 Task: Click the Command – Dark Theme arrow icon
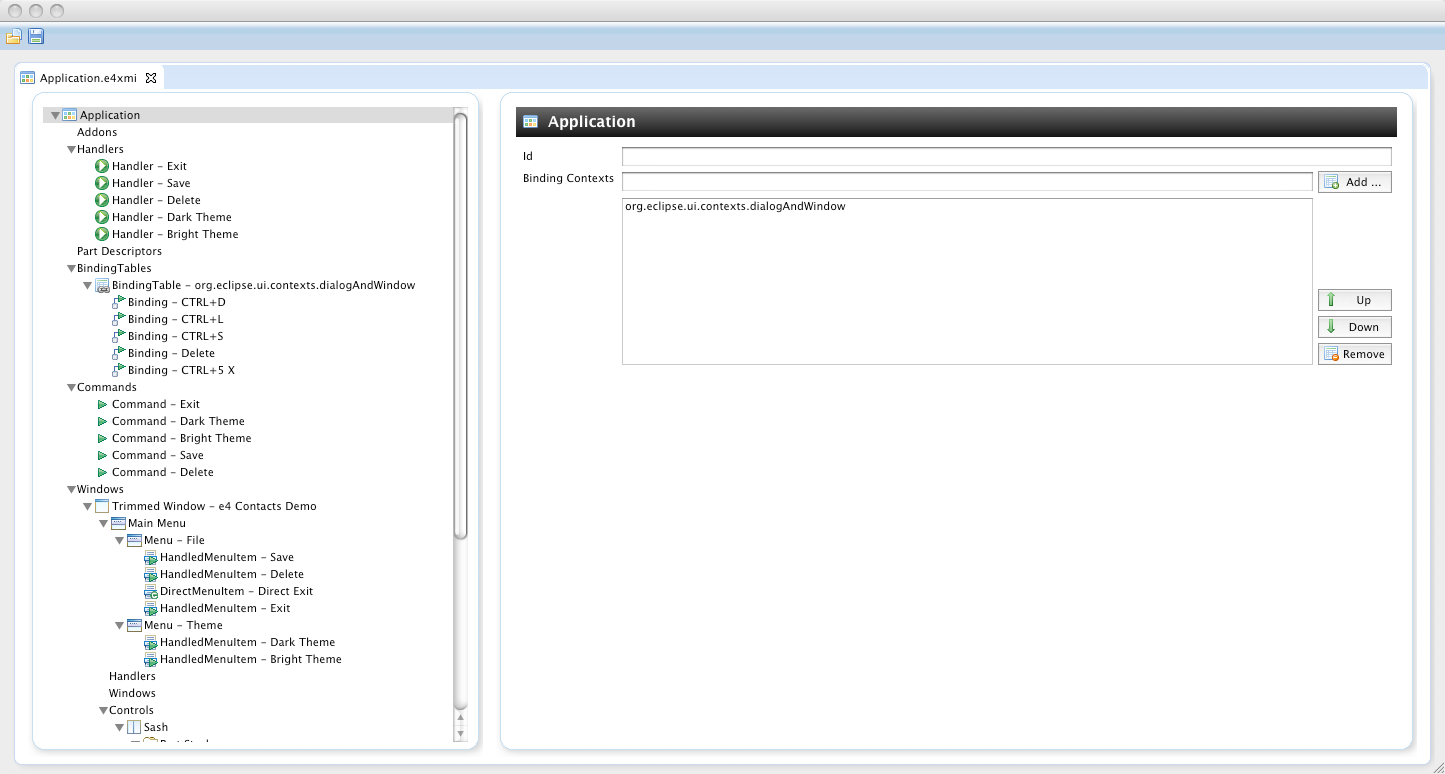click(x=102, y=421)
